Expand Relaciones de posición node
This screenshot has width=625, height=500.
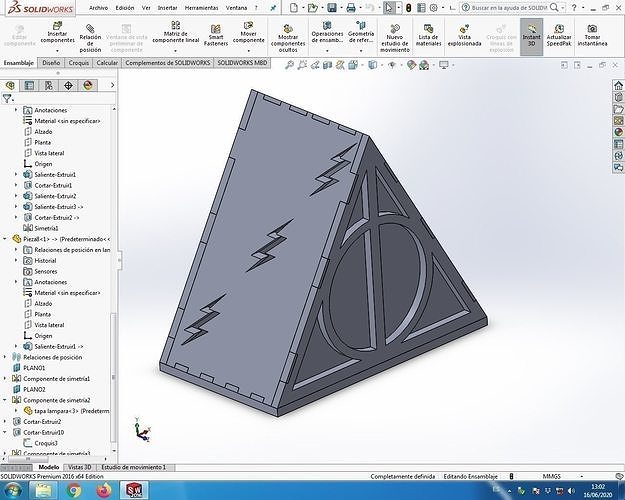(x=5, y=357)
